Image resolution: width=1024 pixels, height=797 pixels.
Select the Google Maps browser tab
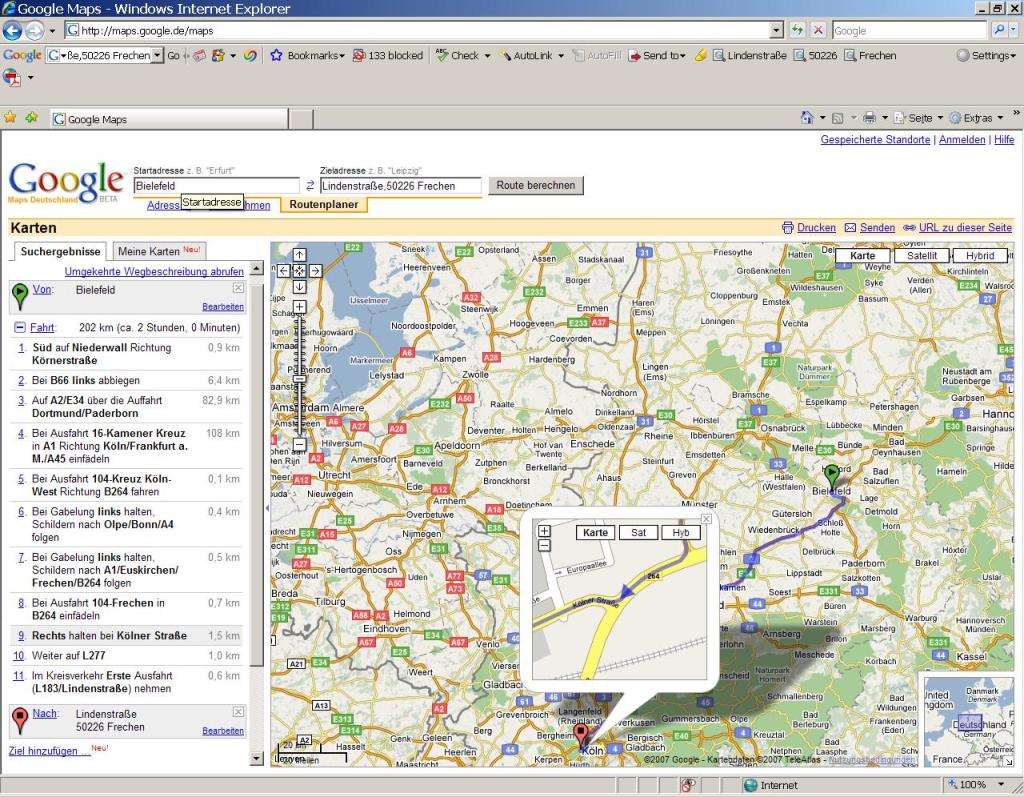(x=168, y=119)
